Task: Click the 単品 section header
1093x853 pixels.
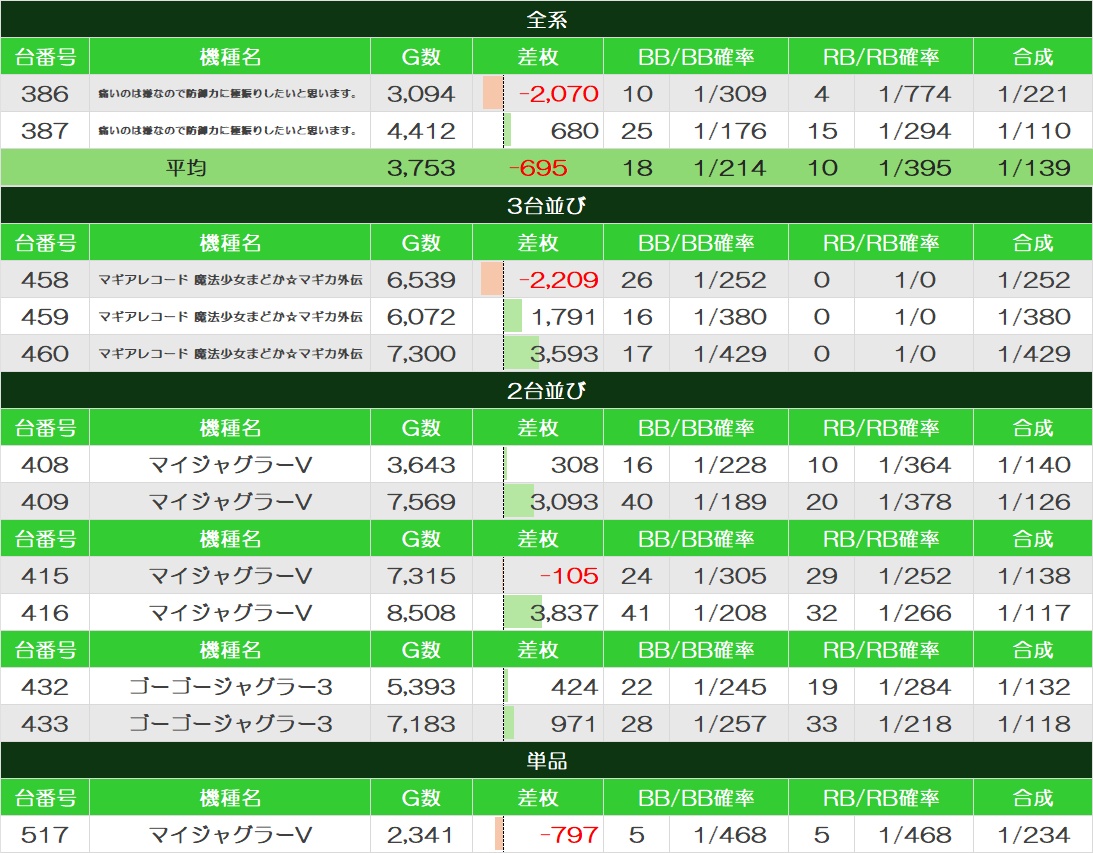Action: point(546,760)
